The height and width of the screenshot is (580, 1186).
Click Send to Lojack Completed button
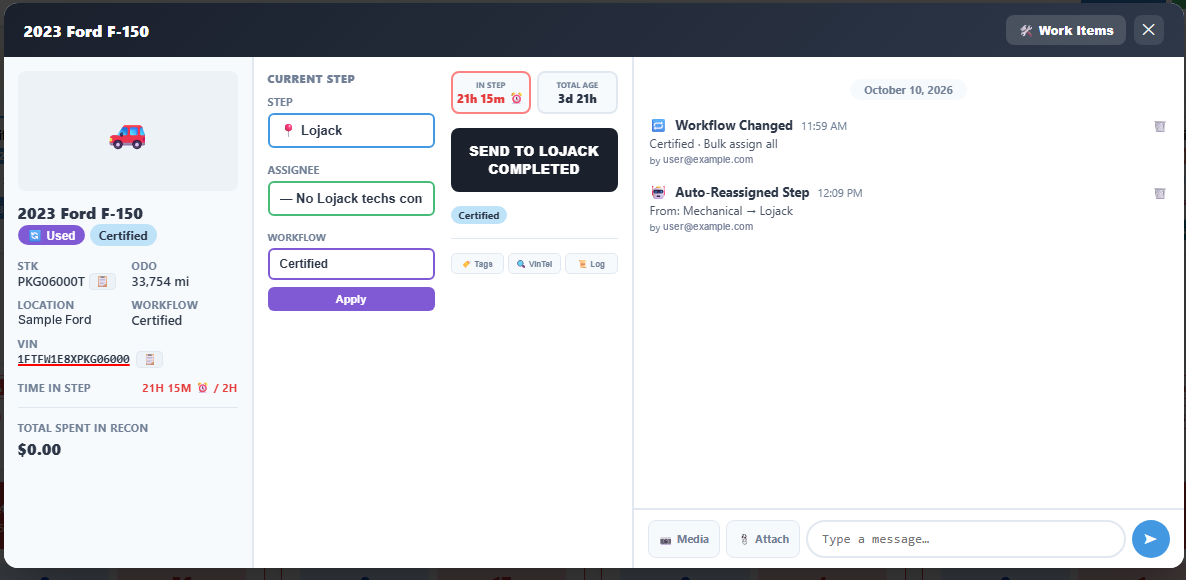534,160
